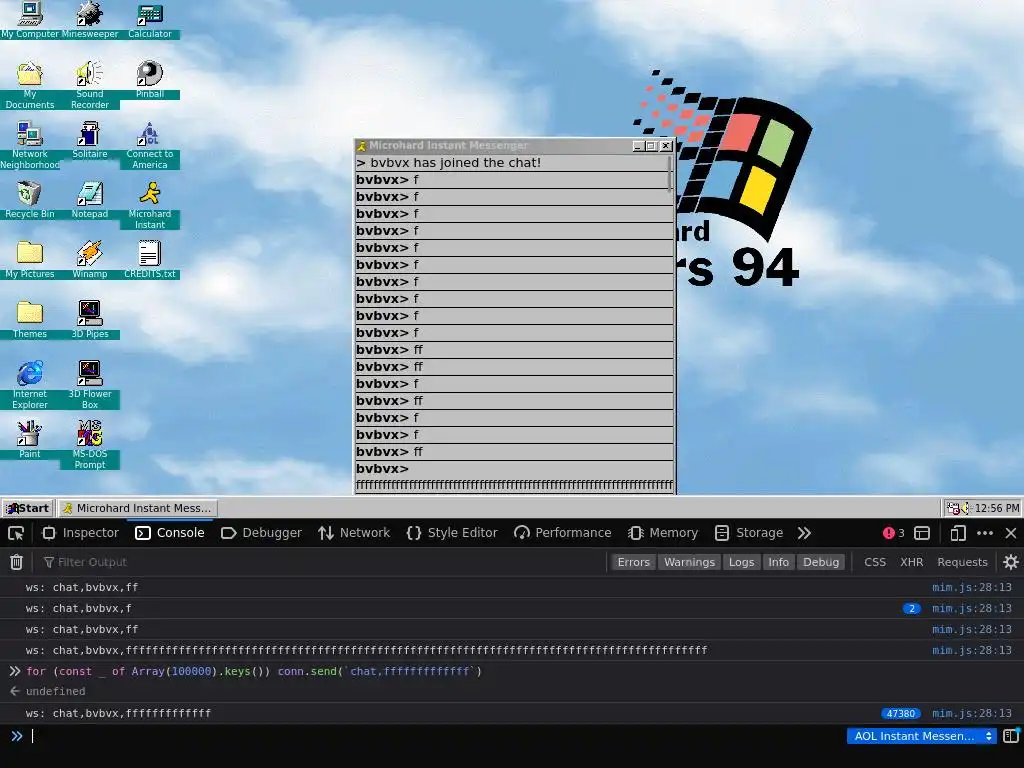Open the Network Neighborhood icon
The height and width of the screenshot is (768, 1024).
pyautogui.click(x=30, y=145)
